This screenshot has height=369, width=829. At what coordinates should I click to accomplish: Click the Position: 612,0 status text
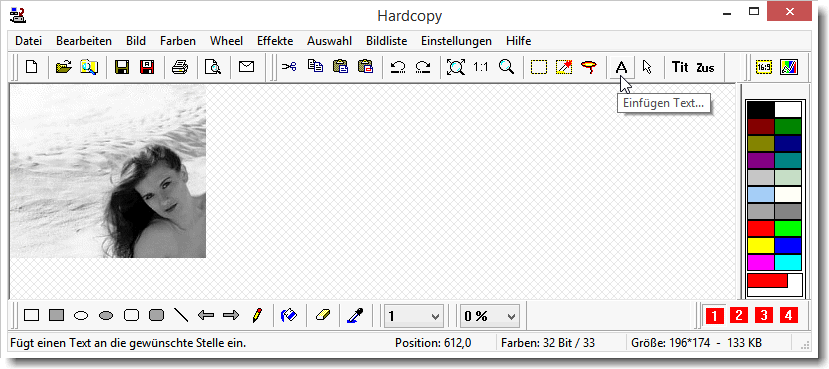click(433, 343)
